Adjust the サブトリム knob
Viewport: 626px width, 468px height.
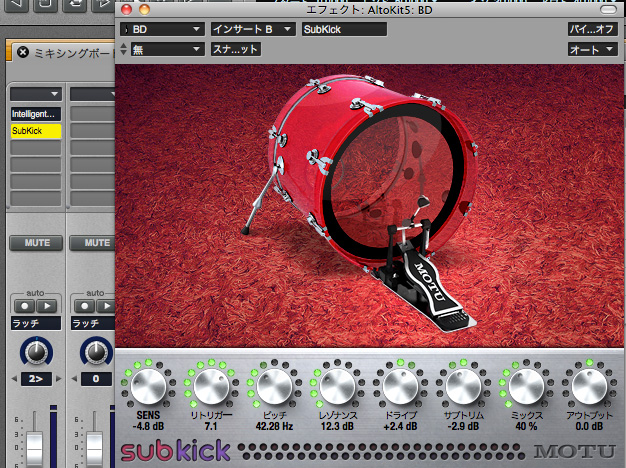tap(463, 386)
